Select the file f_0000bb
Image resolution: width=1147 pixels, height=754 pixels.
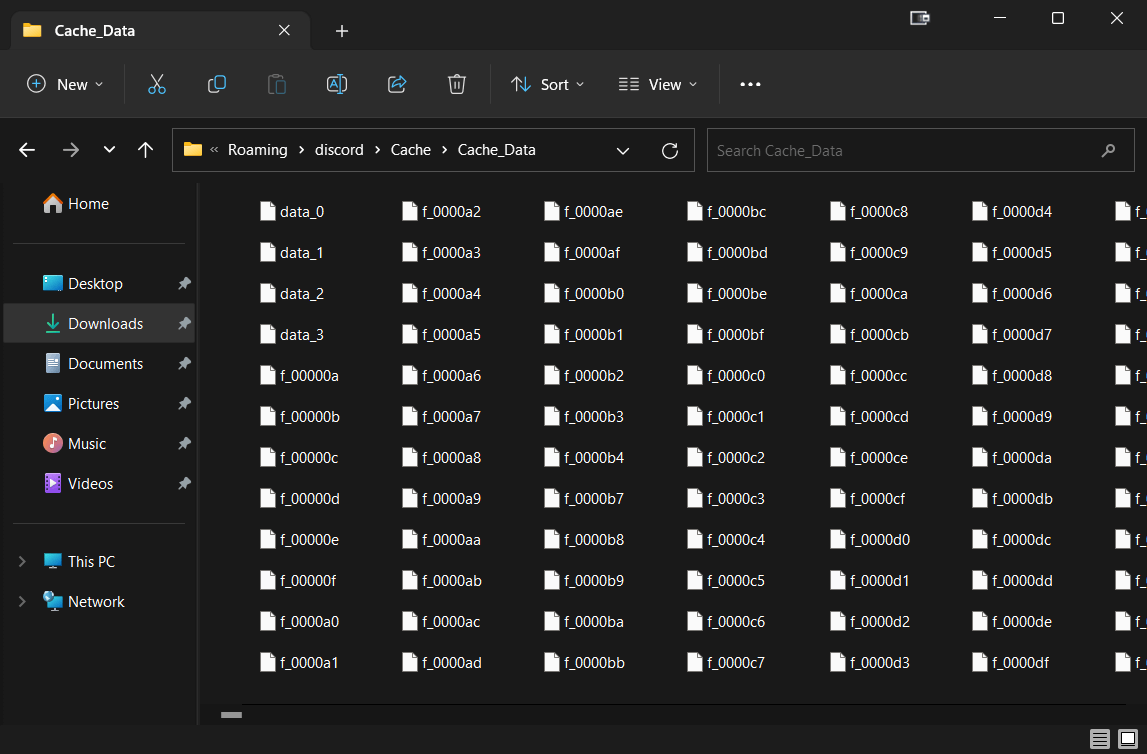[x=584, y=663]
